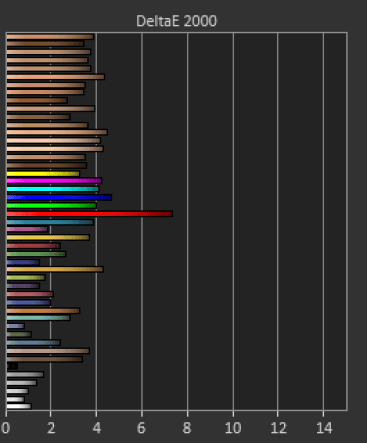Select the bottom-most white bar
Screen dimensions: 367x443
pyautogui.click(x=19, y=406)
